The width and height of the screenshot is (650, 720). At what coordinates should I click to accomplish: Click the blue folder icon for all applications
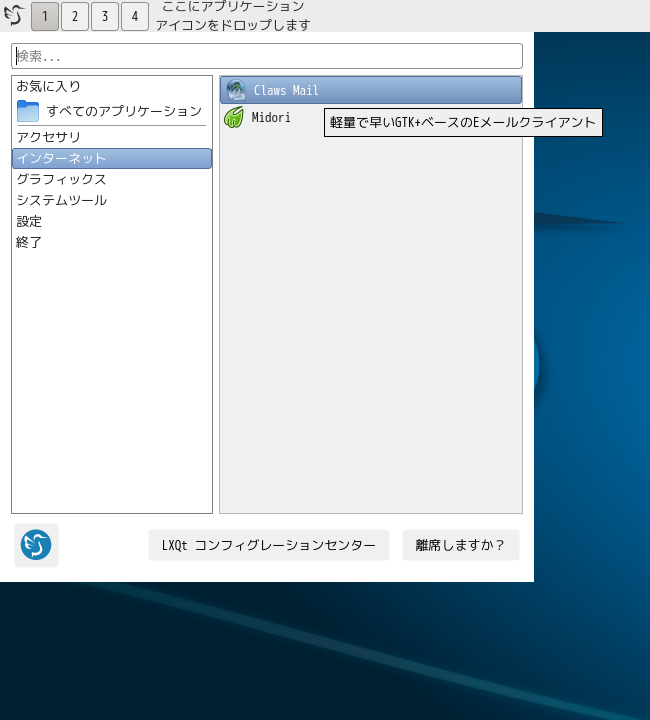click(28, 111)
